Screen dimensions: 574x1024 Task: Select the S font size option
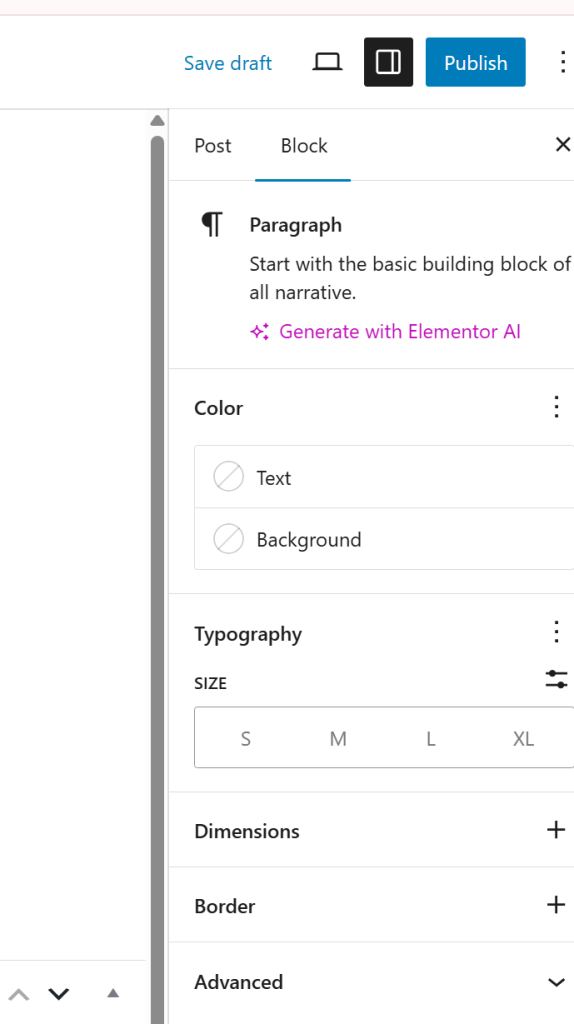click(x=246, y=739)
